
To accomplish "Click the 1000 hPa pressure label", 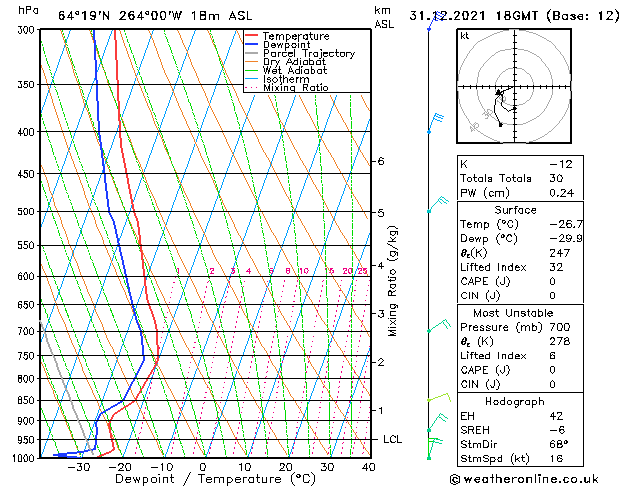I will point(25,458).
